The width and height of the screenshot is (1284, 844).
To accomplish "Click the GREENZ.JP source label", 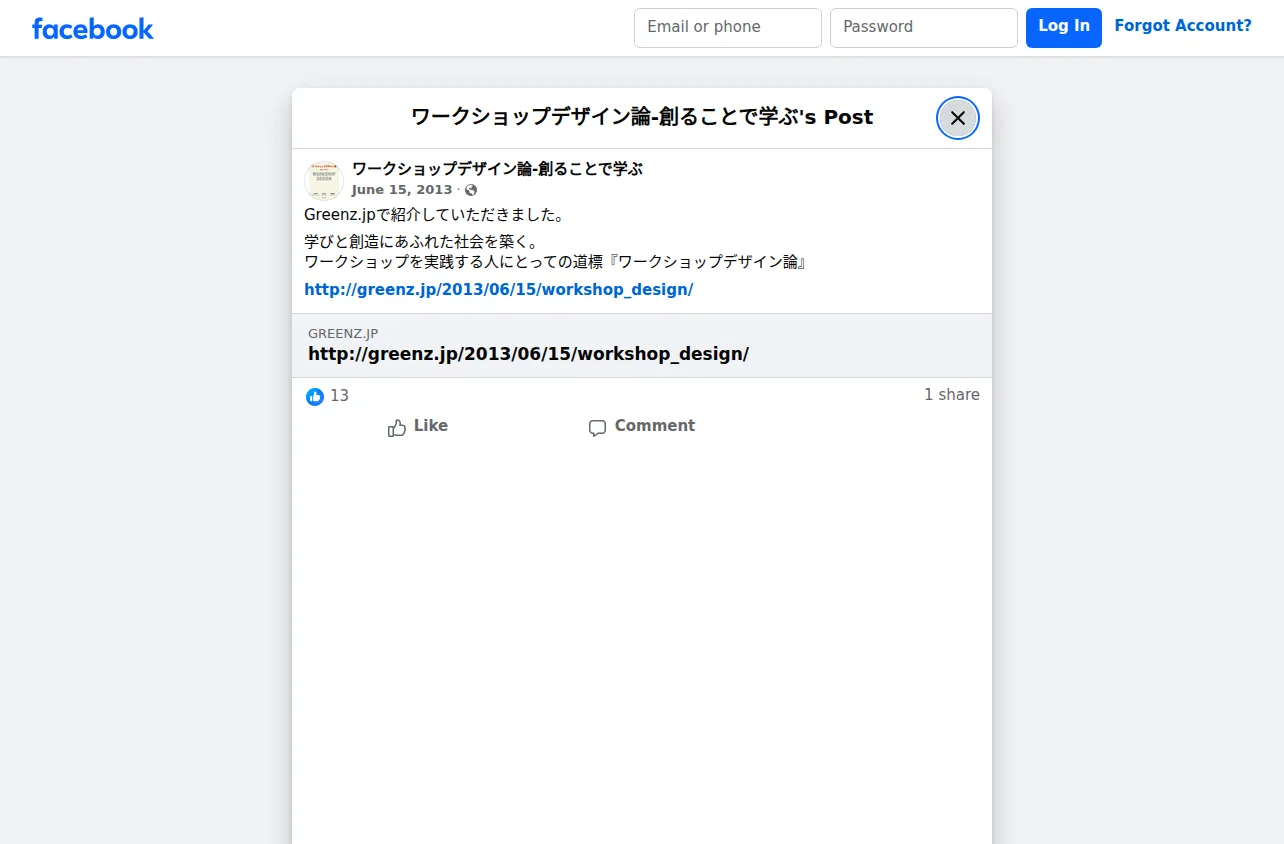I will pos(343,334).
